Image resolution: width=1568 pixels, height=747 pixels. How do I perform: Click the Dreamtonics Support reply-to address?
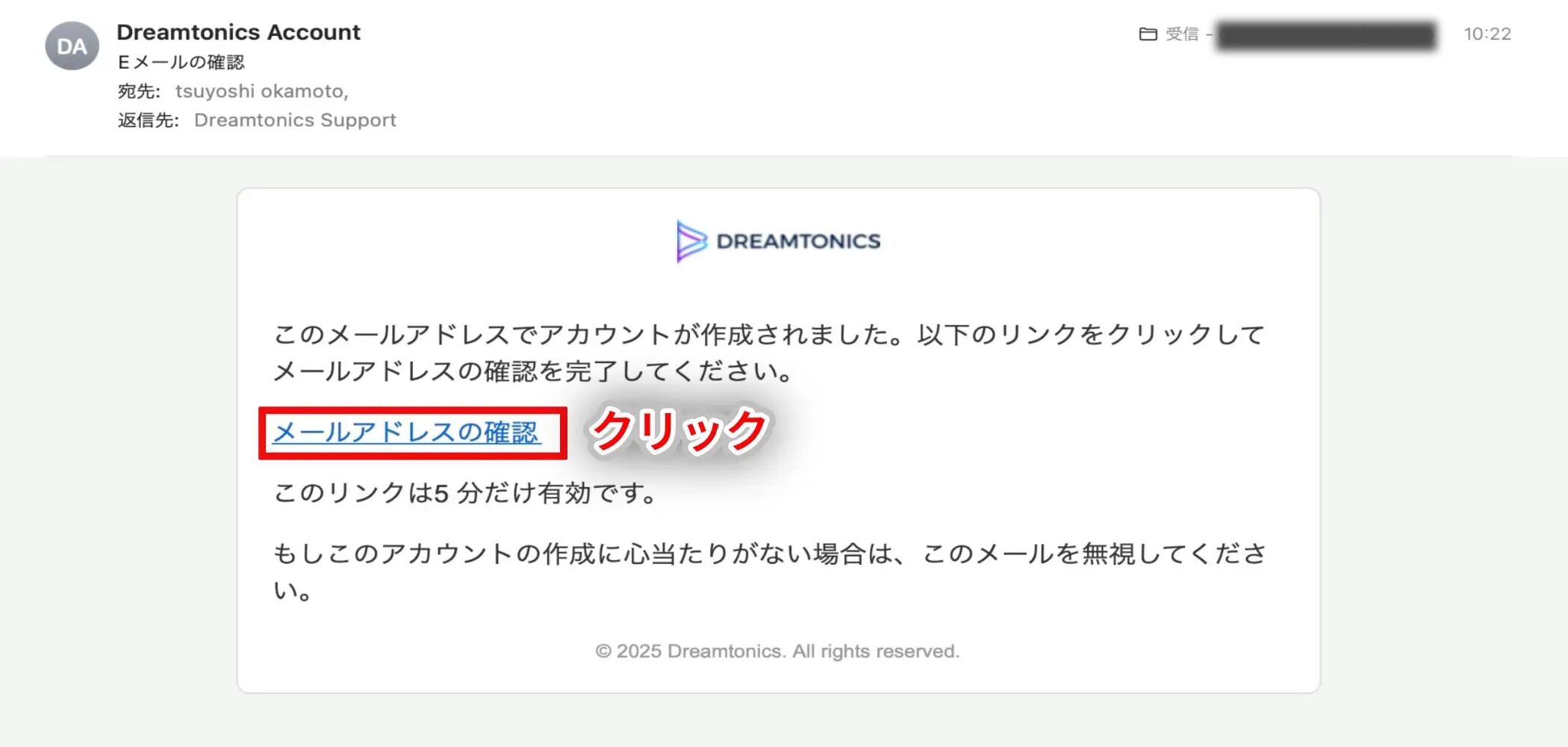[295, 120]
